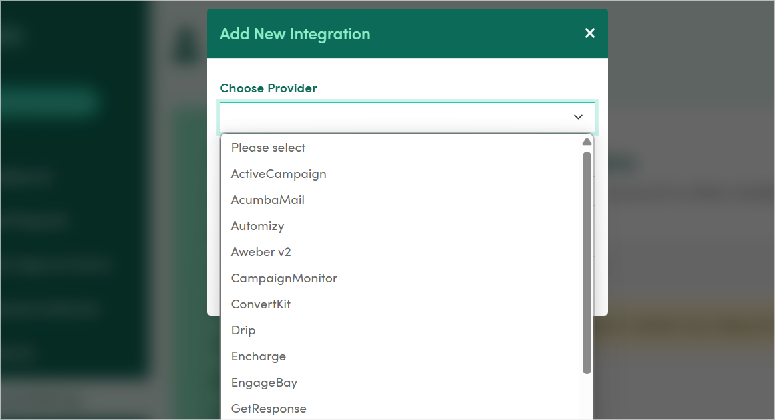Click the provider list scrollbar thumb
This screenshot has height=420, width=775.
pyautogui.click(x=587, y=263)
